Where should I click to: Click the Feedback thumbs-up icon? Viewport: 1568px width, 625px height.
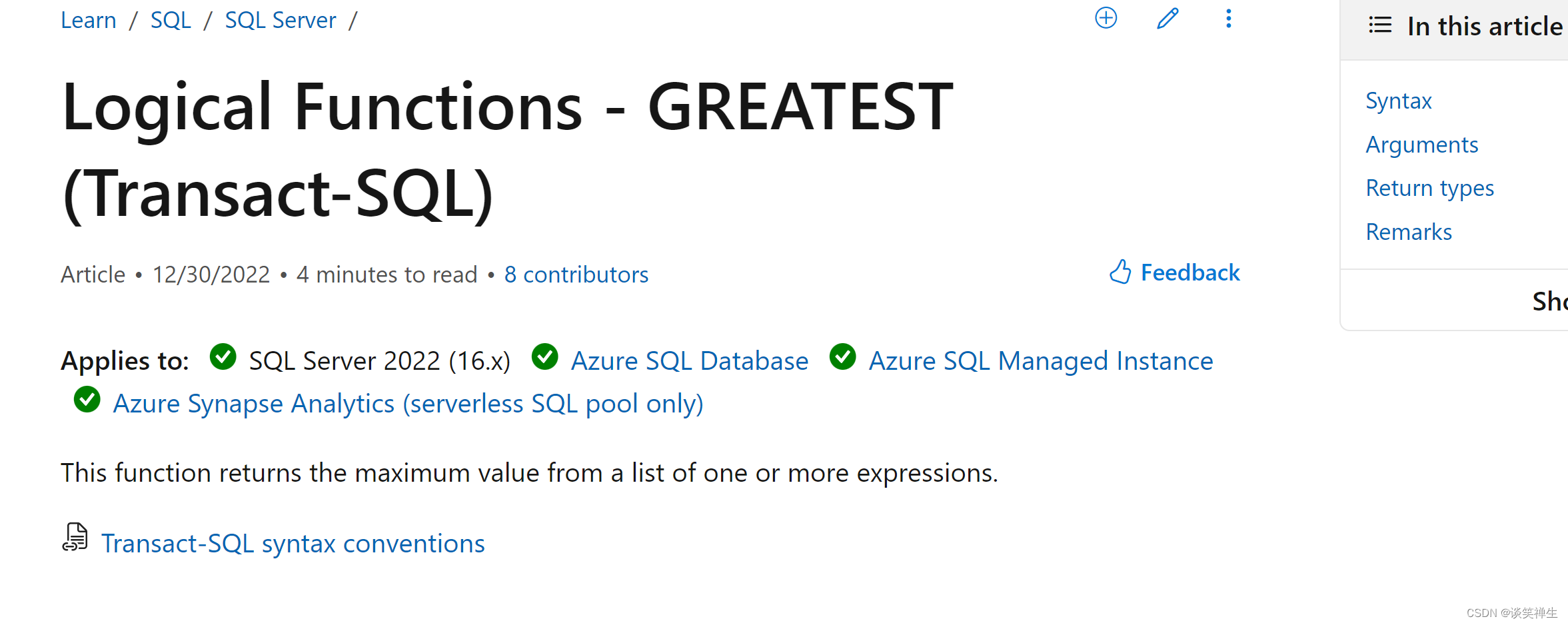click(1121, 272)
